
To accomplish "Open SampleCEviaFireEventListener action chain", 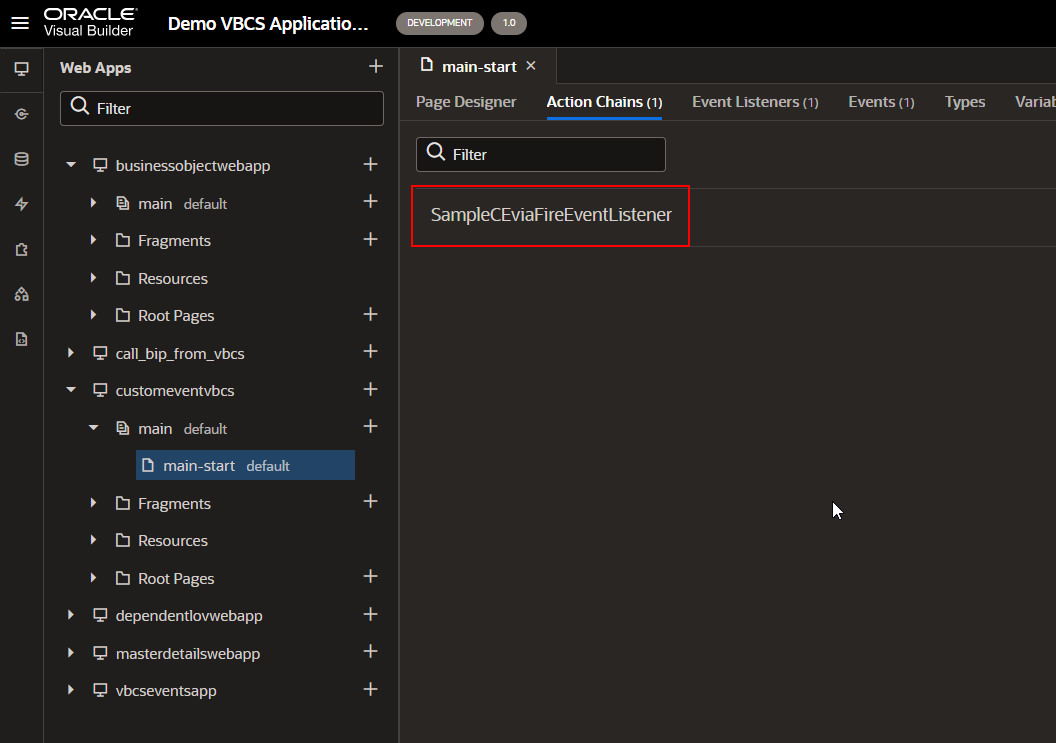I will (551, 215).
